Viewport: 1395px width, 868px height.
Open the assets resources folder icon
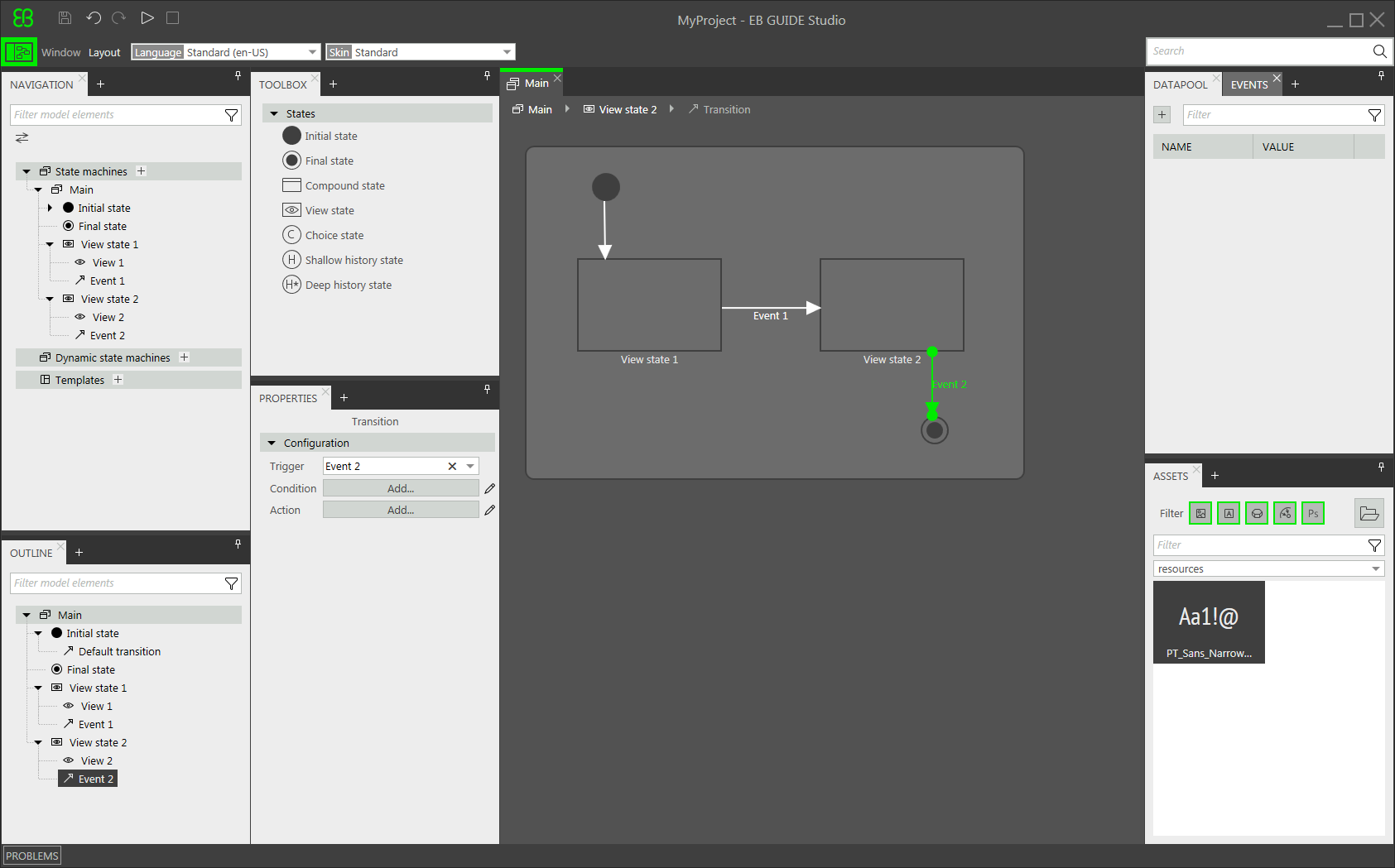(1369, 513)
